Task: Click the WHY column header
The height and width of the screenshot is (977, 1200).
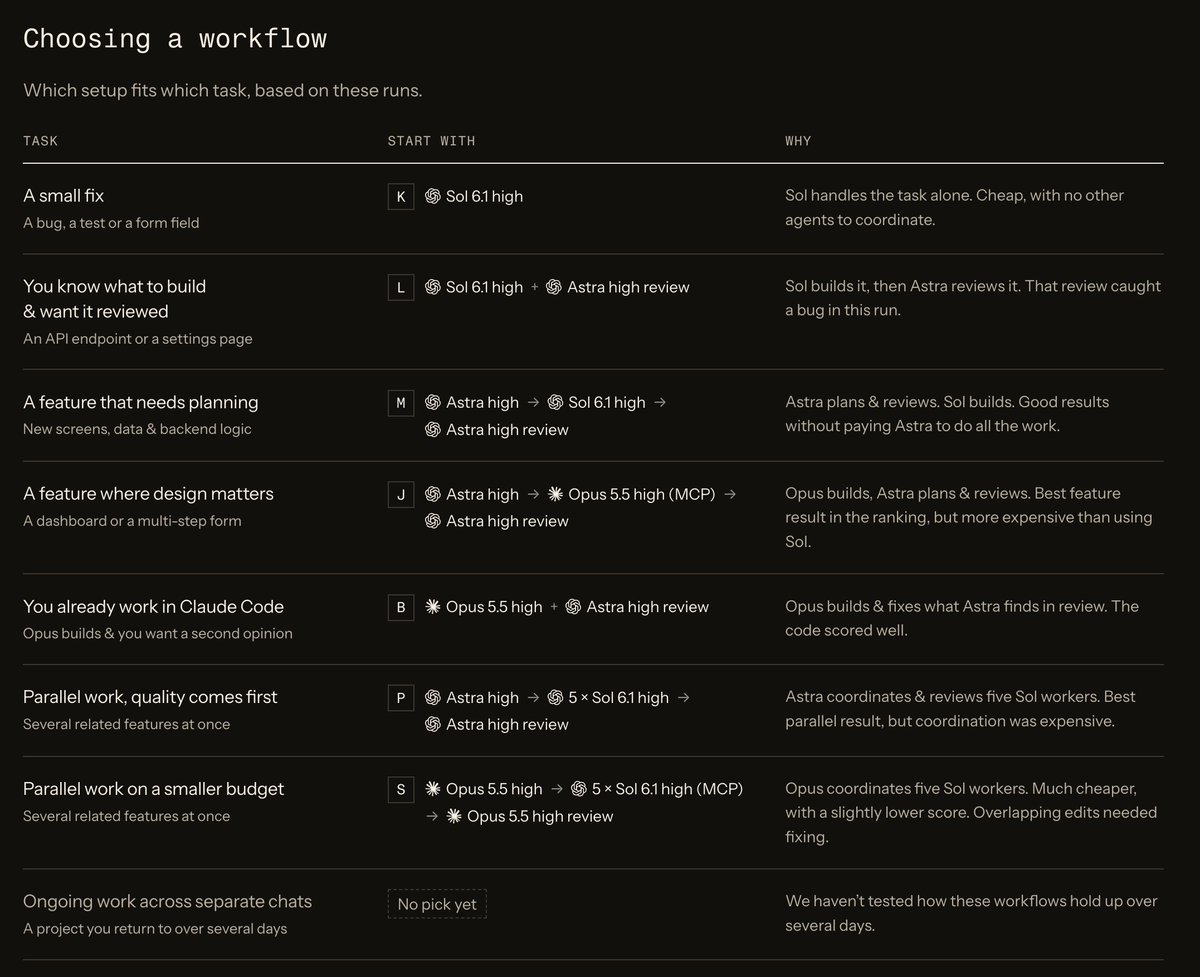Action: [798, 141]
